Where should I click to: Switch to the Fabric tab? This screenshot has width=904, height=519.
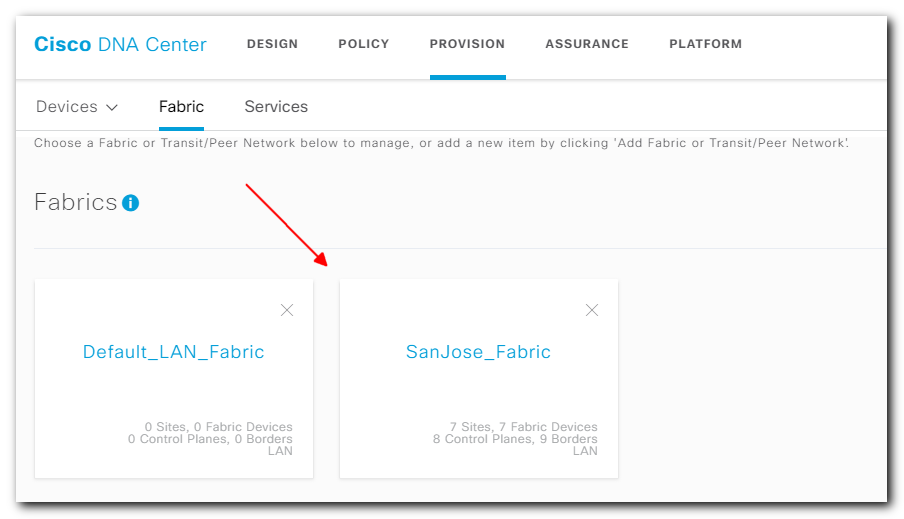[181, 107]
